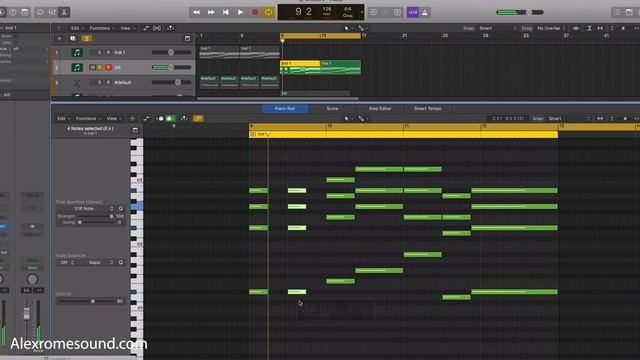
Task: Toggle the Metronome button
Action: (x=424, y=12)
